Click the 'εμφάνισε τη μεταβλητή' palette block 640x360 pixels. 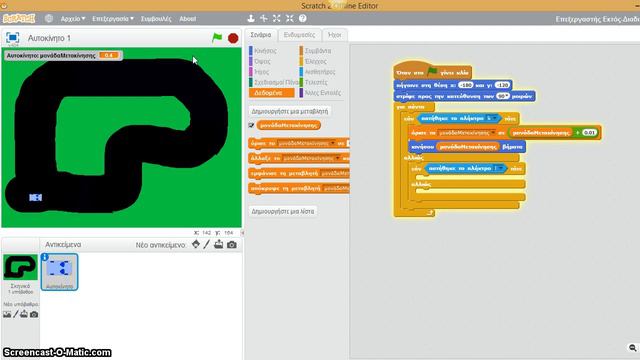point(299,173)
